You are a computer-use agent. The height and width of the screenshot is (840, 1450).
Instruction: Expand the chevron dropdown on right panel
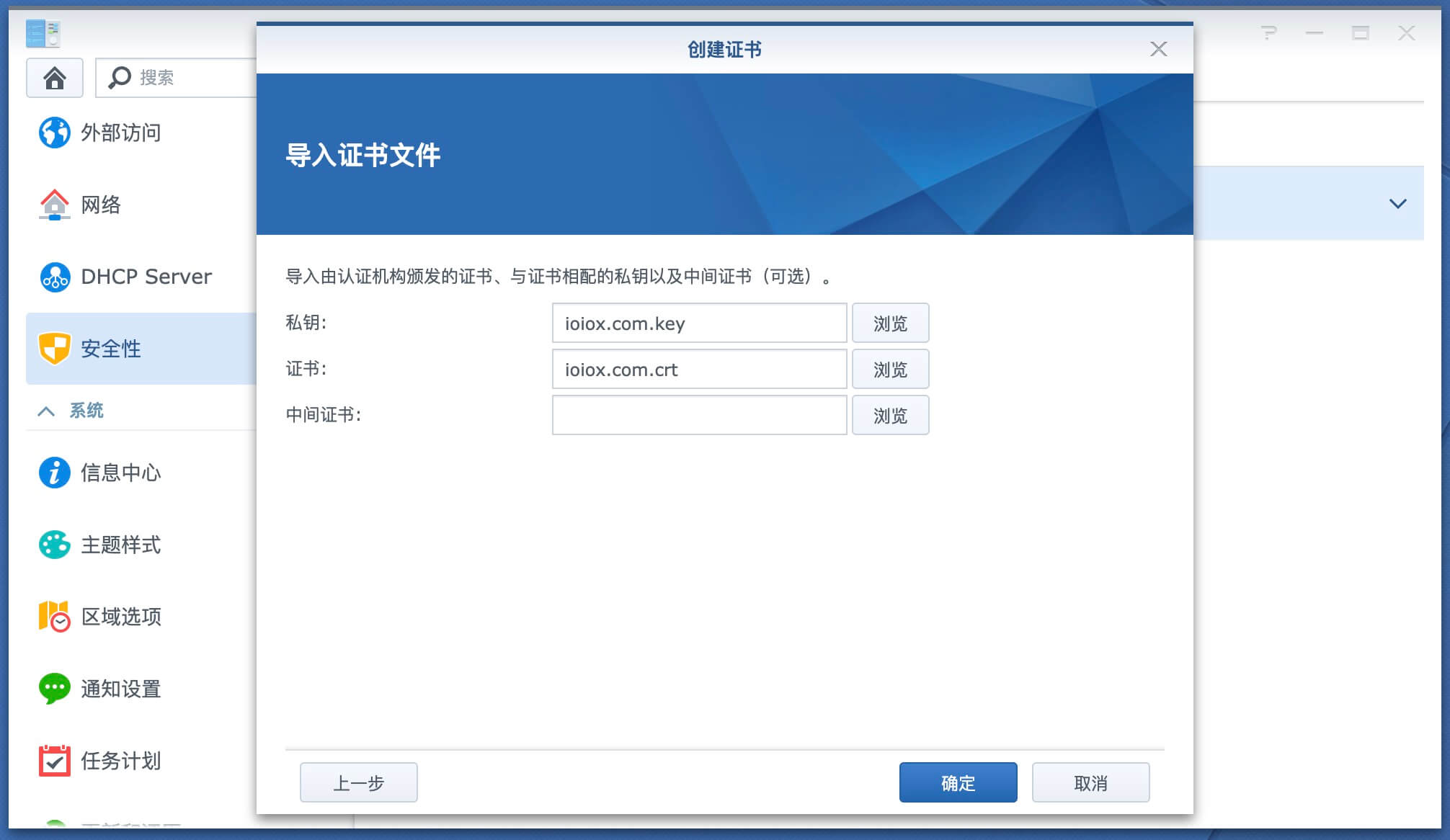(1397, 204)
